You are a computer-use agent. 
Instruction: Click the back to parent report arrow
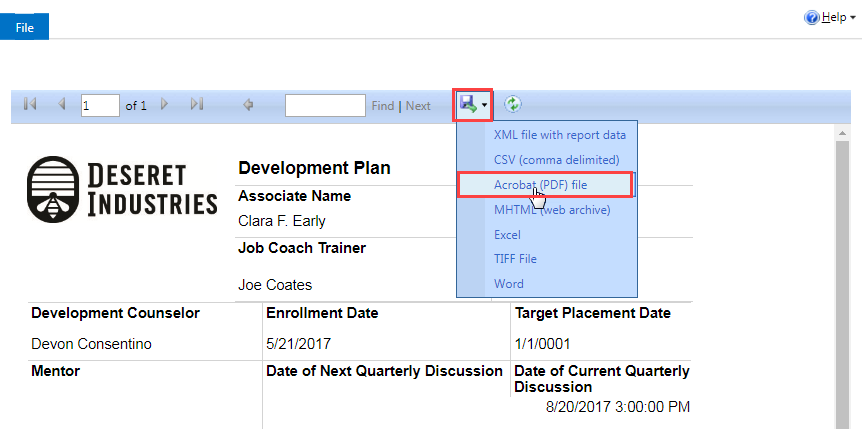tap(248, 104)
